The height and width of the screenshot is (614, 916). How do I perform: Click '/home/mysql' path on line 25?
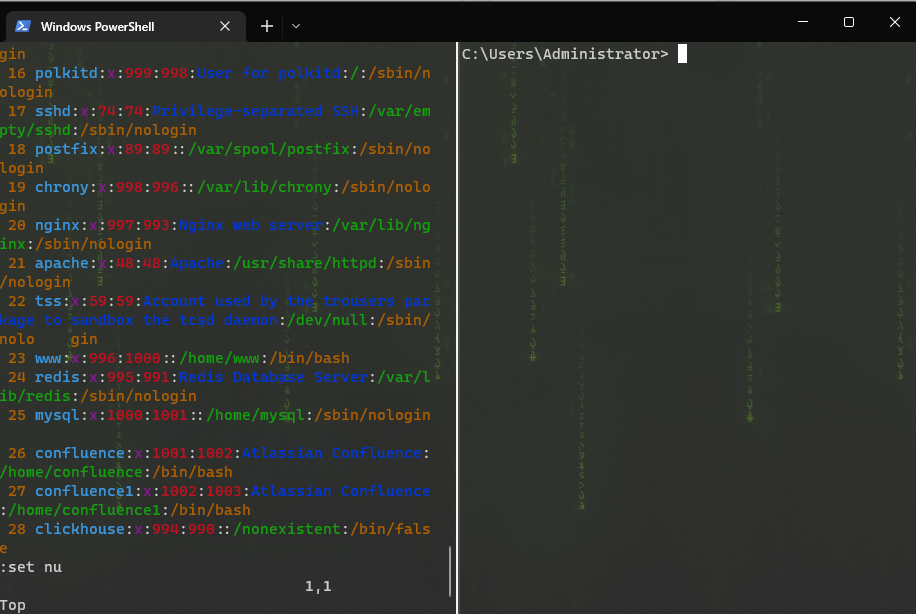pyautogui.click(x=255, y=415)
